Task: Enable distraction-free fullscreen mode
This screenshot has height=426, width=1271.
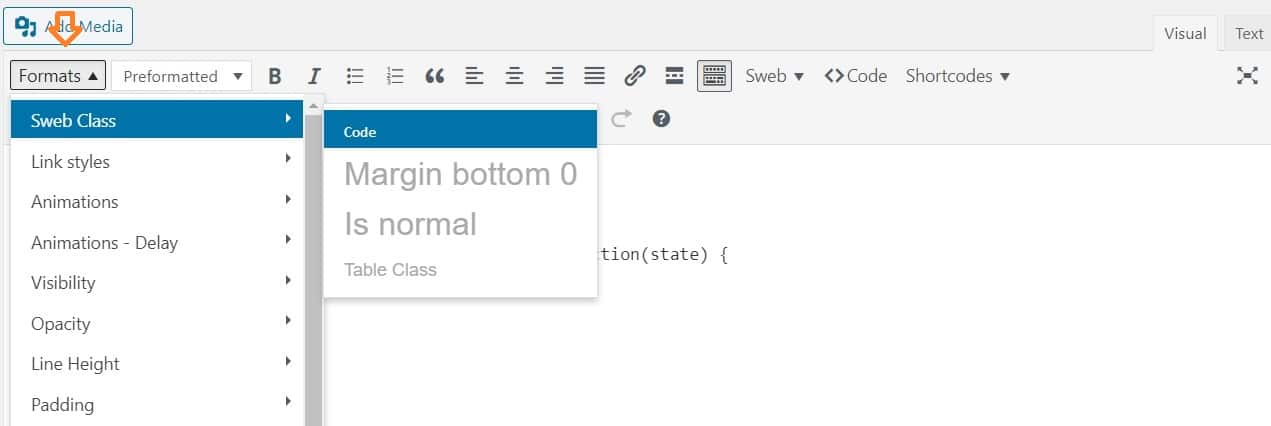Action: click(1247, 76)
